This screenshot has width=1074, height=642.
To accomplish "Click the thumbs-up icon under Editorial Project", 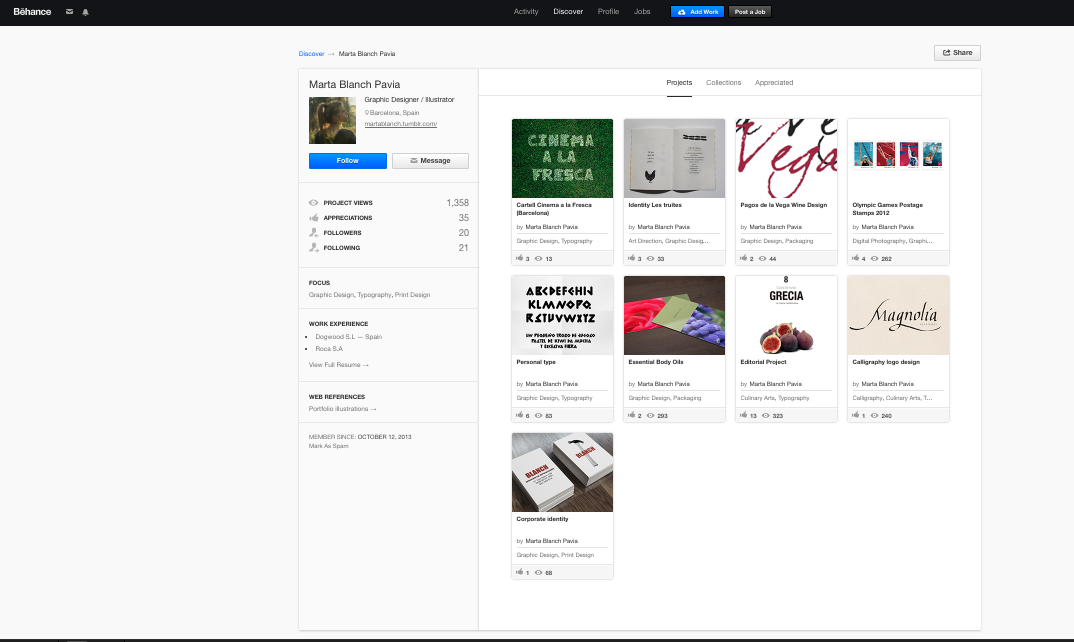I will (x=744, y=415).
